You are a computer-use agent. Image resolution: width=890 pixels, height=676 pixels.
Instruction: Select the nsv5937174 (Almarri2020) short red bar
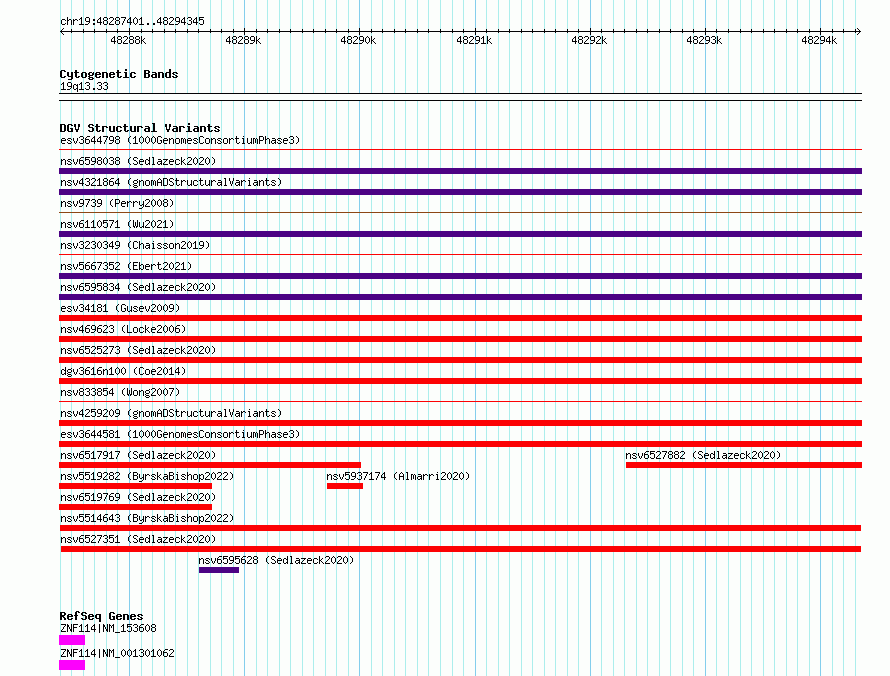click(345, 486)
